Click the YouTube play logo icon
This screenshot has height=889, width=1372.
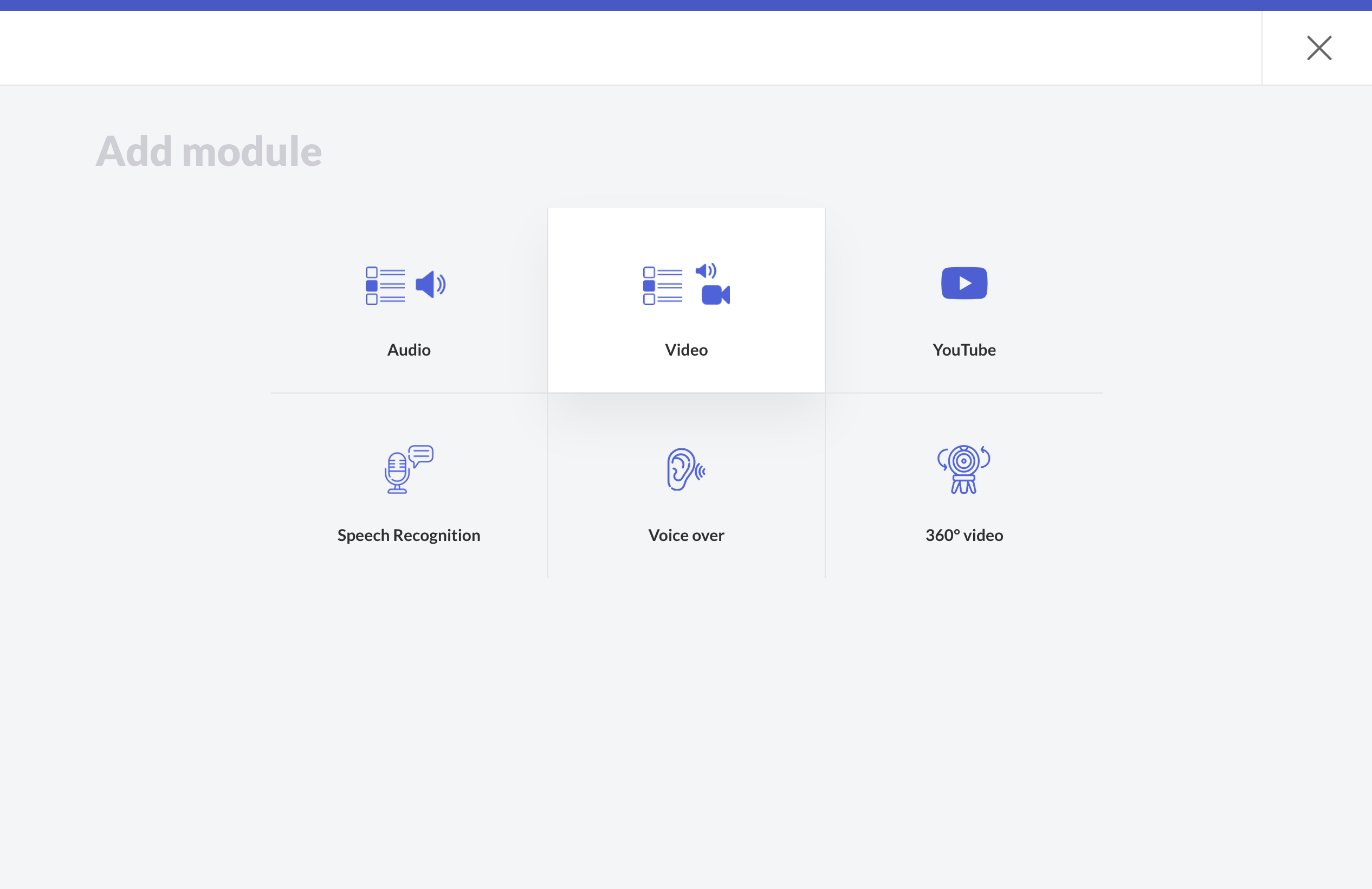pos(964,283)
